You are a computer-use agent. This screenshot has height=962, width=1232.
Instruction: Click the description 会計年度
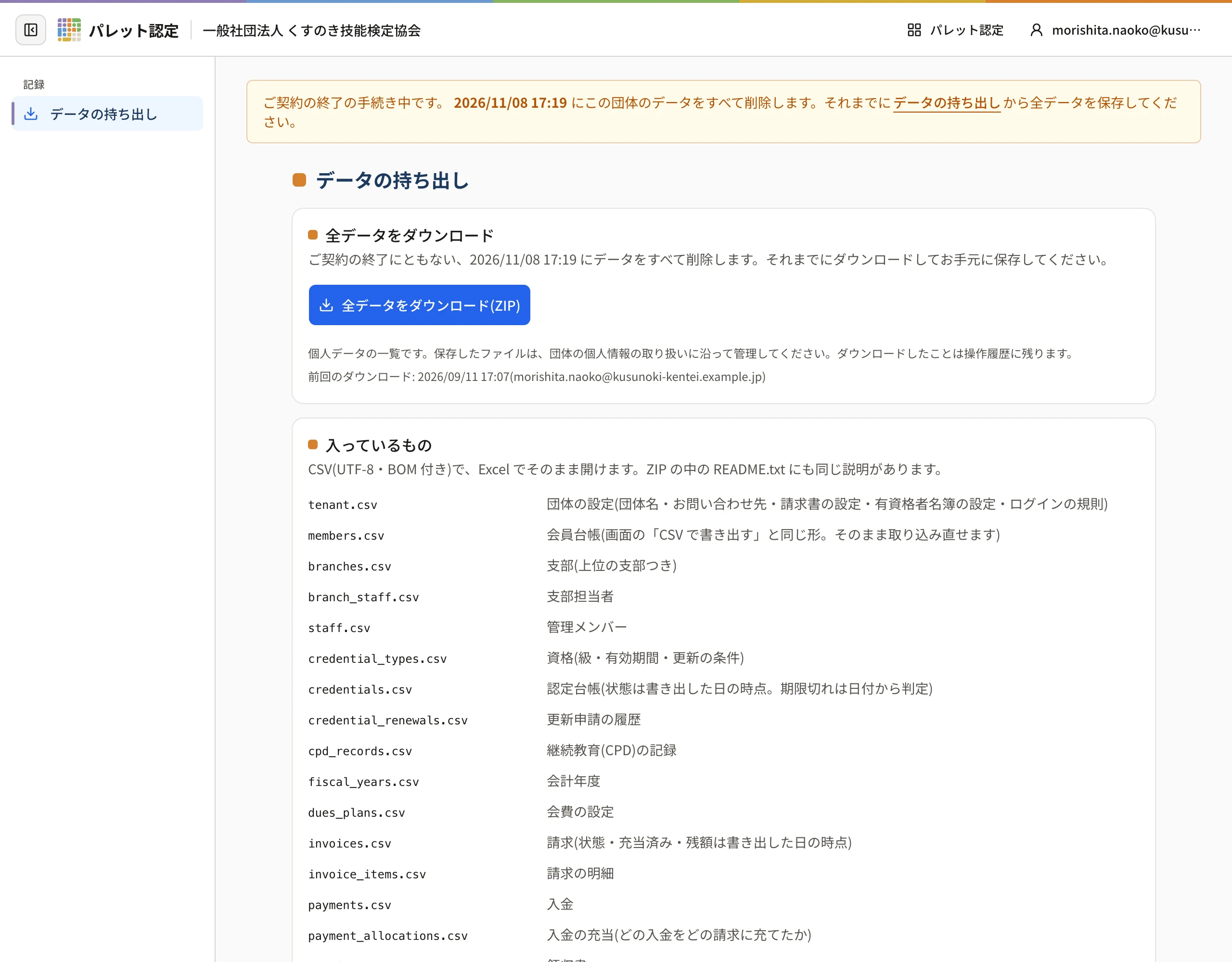click(x=573, y=781)
